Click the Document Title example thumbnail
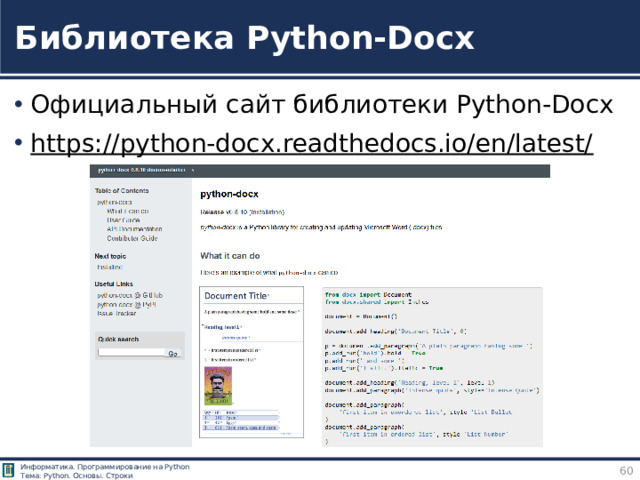Screen dimensions: 640x480 [x=251, y=362]
